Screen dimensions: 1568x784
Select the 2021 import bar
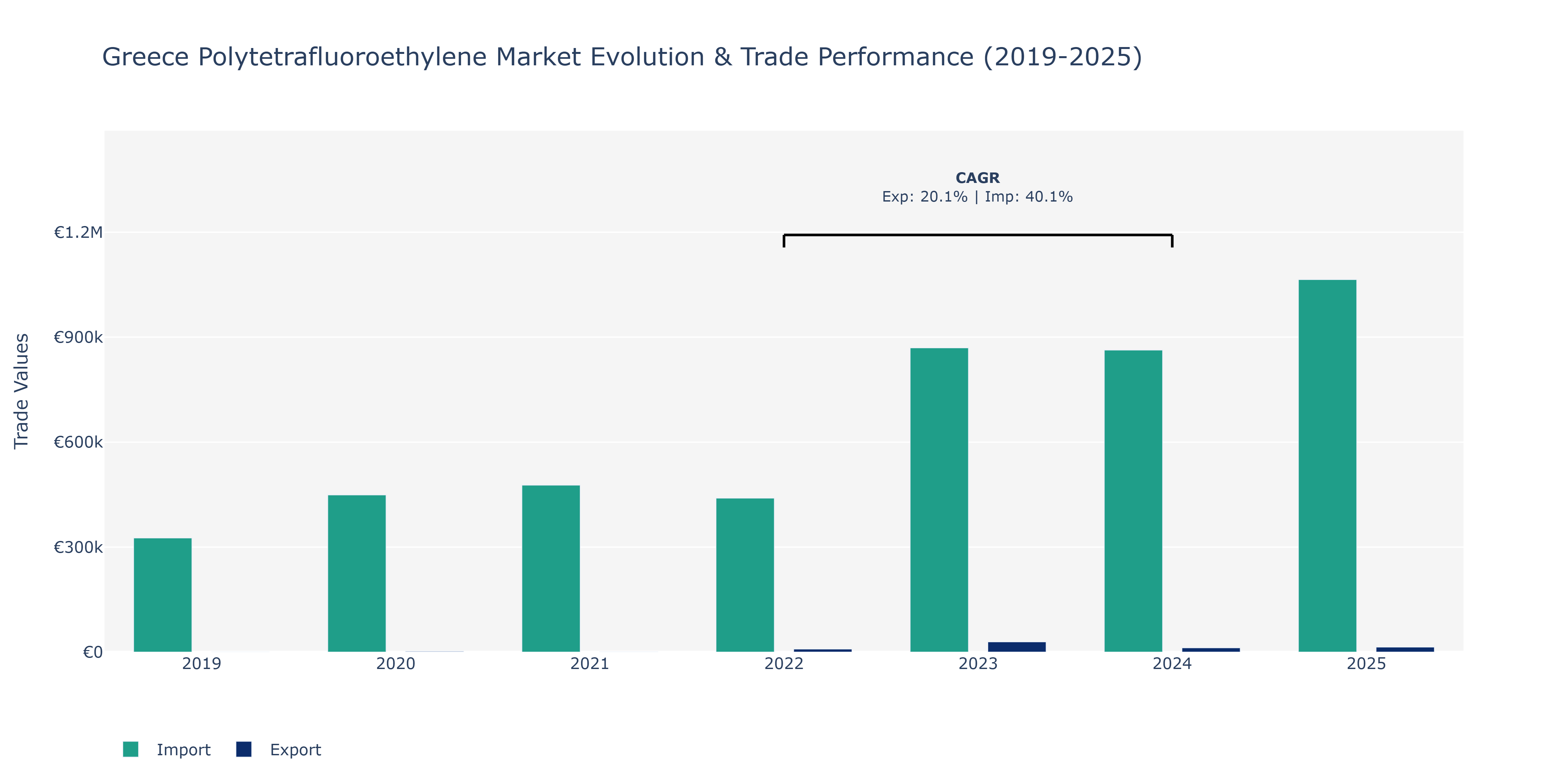click(551, 568)
